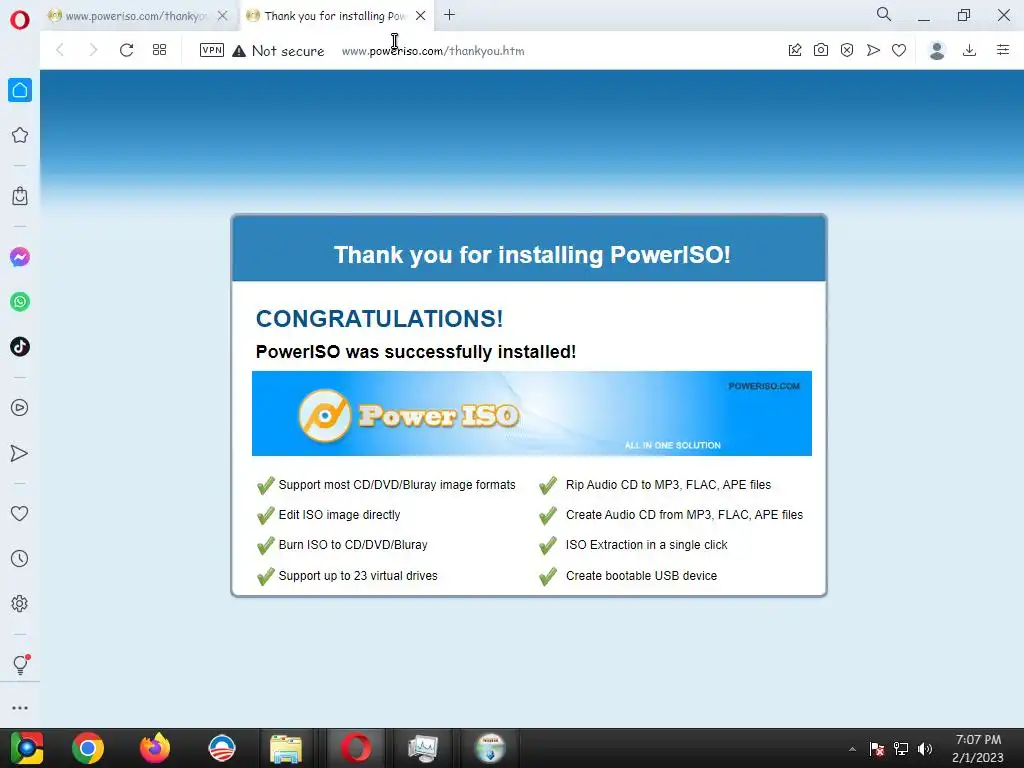Open My Flow arrow in sidebar
1024x768 pixels.
(x=20, y=453)
